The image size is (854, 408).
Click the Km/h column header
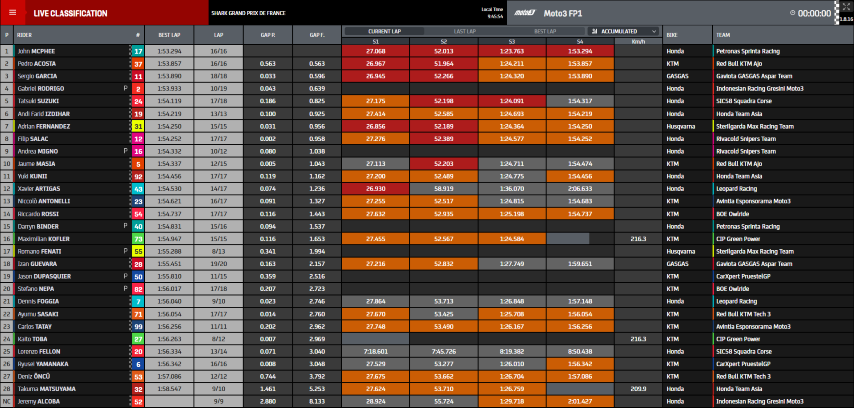click(638, 41)
